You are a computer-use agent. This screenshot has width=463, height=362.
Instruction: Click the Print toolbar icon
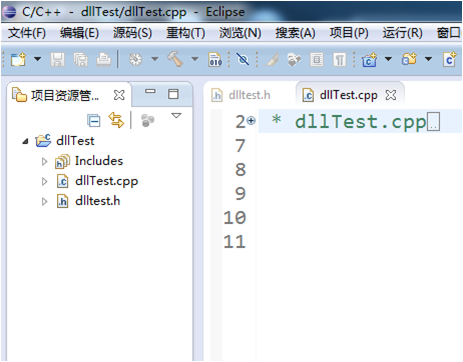coord(103,60)
